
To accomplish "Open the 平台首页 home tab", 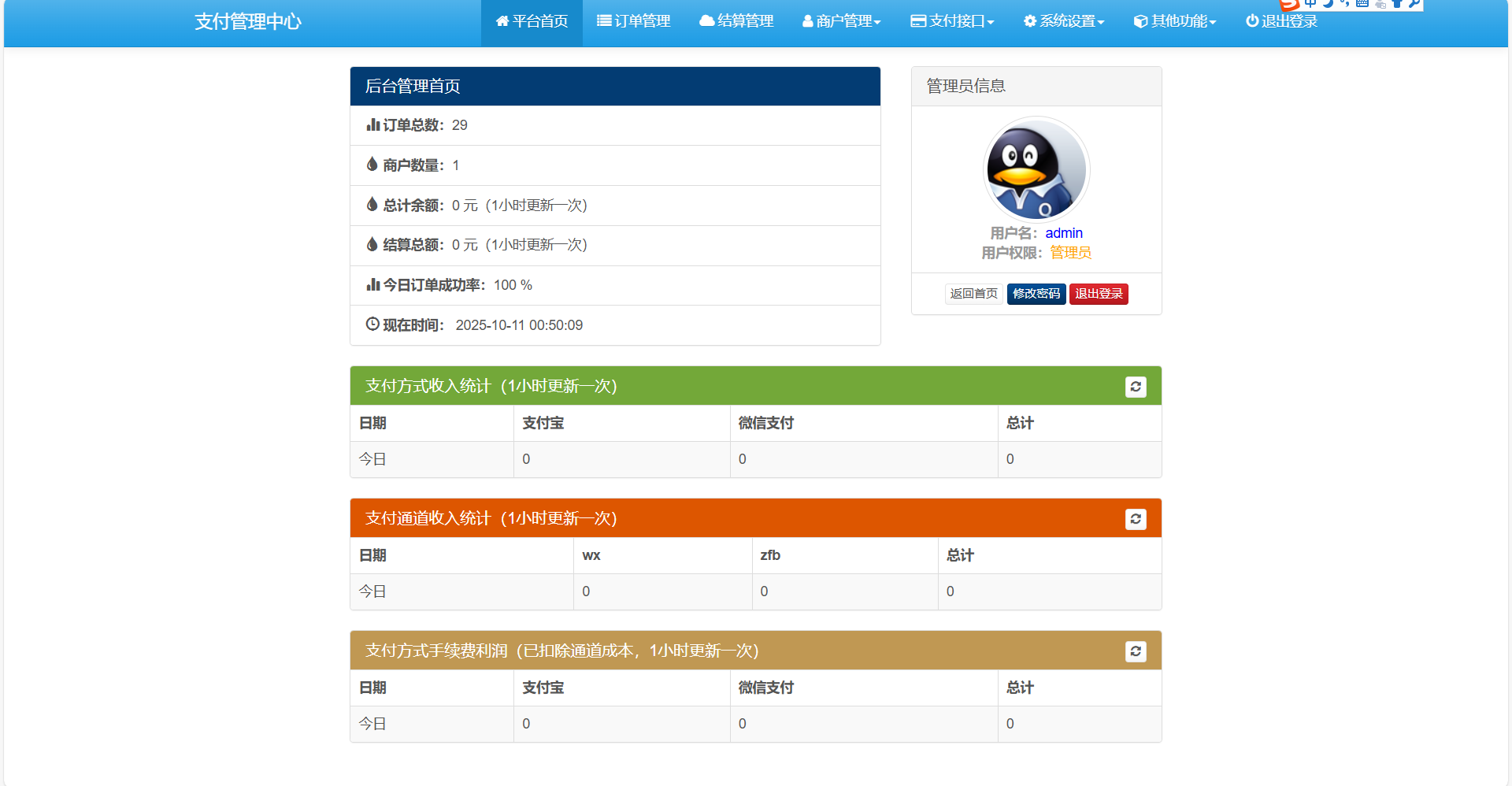I will tap(532, 21).
